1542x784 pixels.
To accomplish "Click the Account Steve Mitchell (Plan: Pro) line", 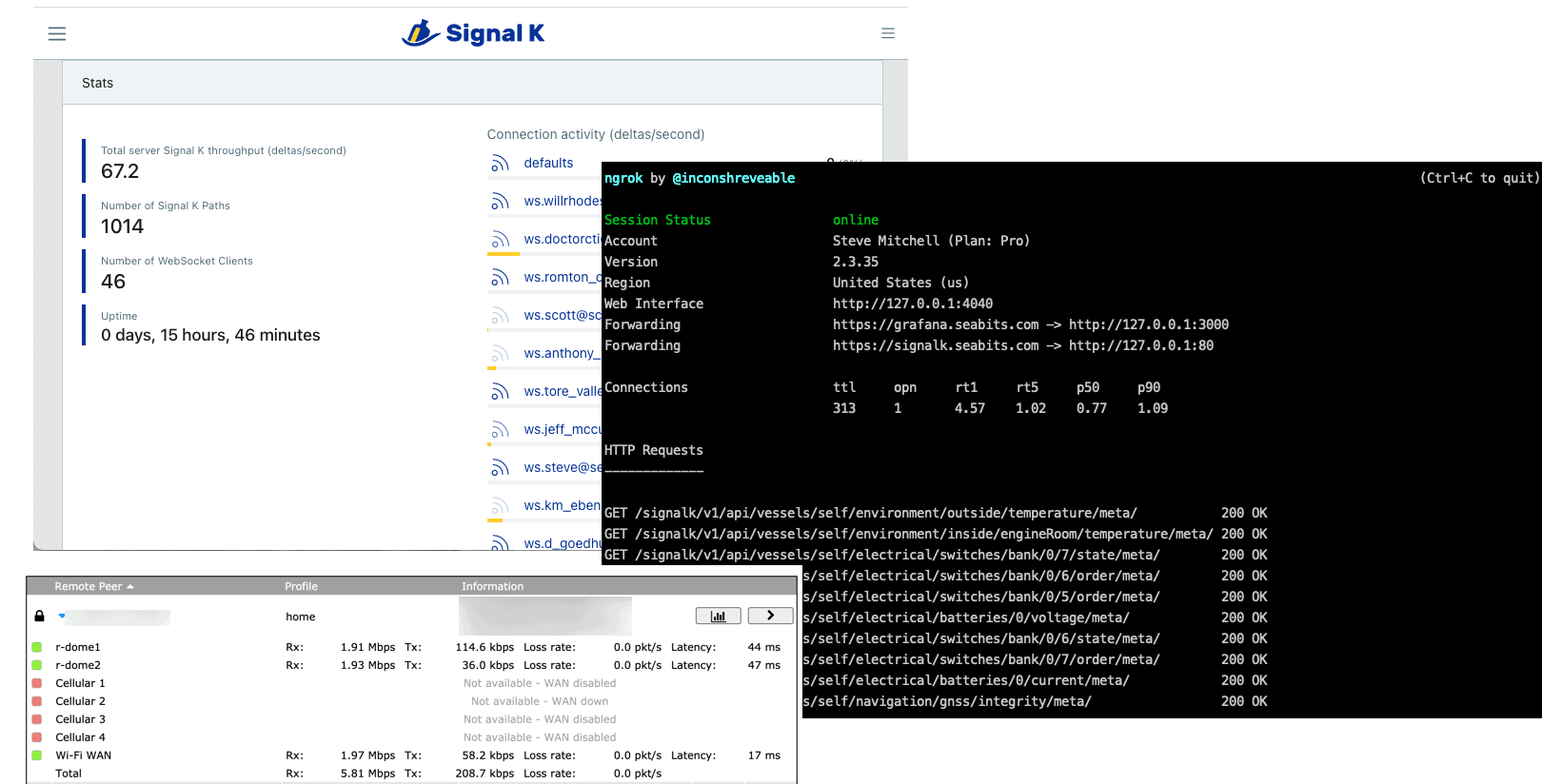I will tap(818, 241).
